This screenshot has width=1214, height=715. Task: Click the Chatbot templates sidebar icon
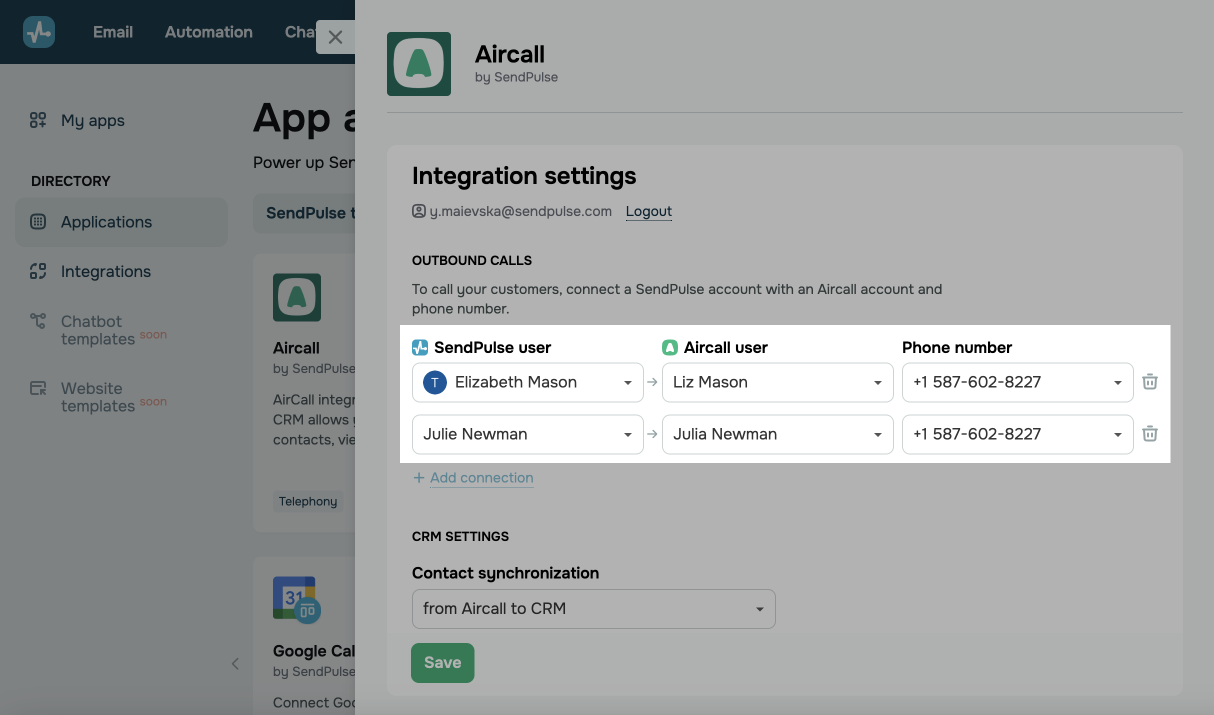38,321
